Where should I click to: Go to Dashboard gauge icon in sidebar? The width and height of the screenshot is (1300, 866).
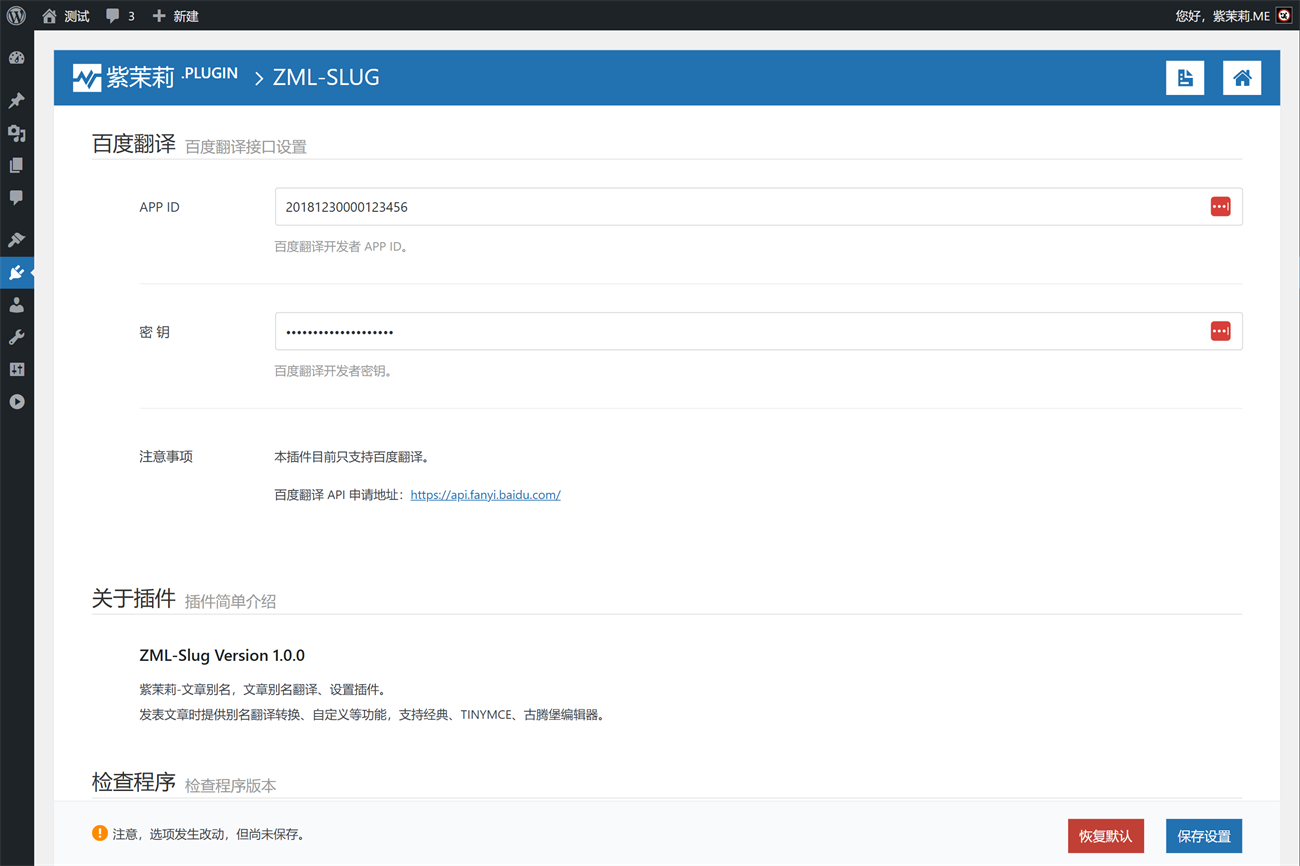click(x=16, y=58)
